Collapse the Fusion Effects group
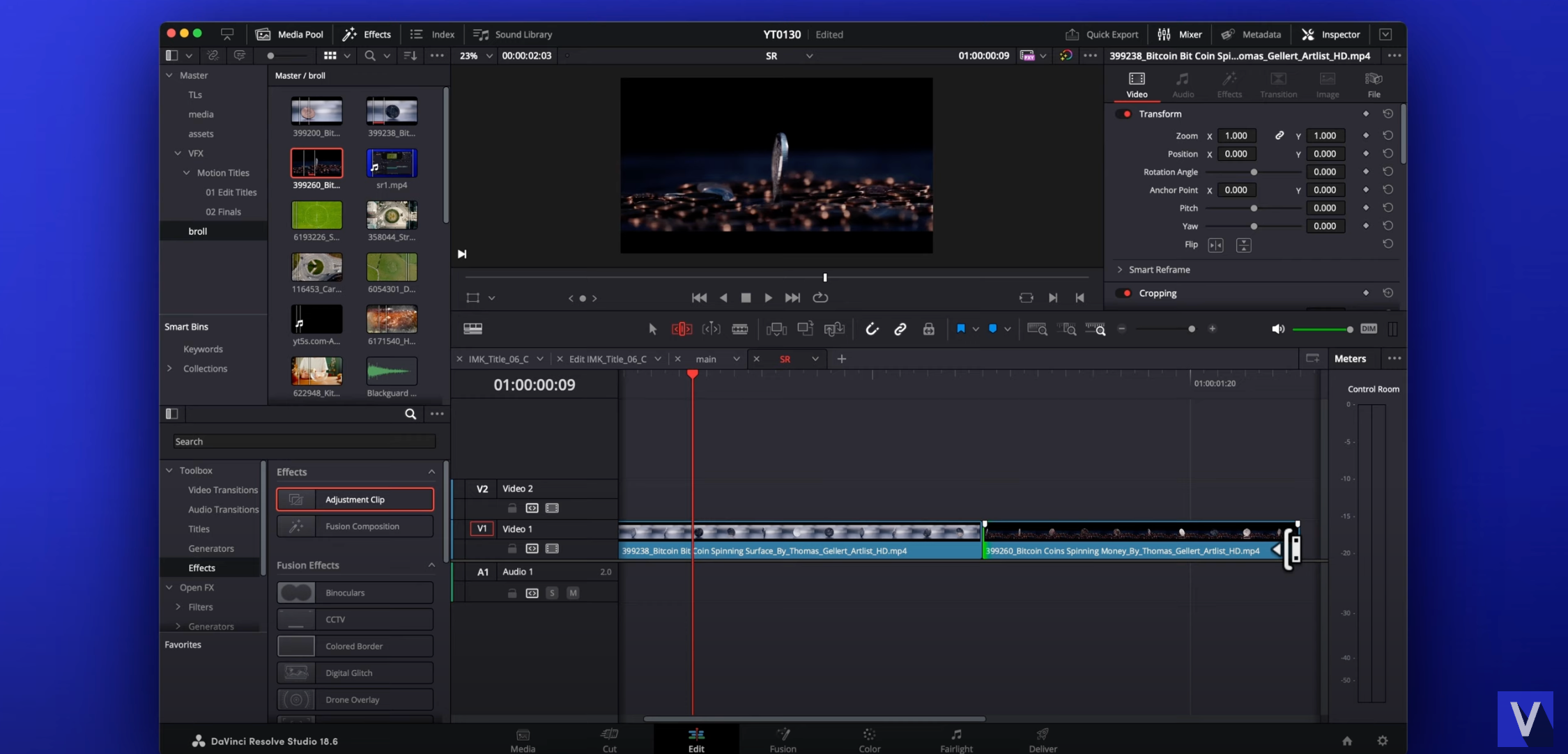The image size is (1568, 754). (x=431, y=565)
